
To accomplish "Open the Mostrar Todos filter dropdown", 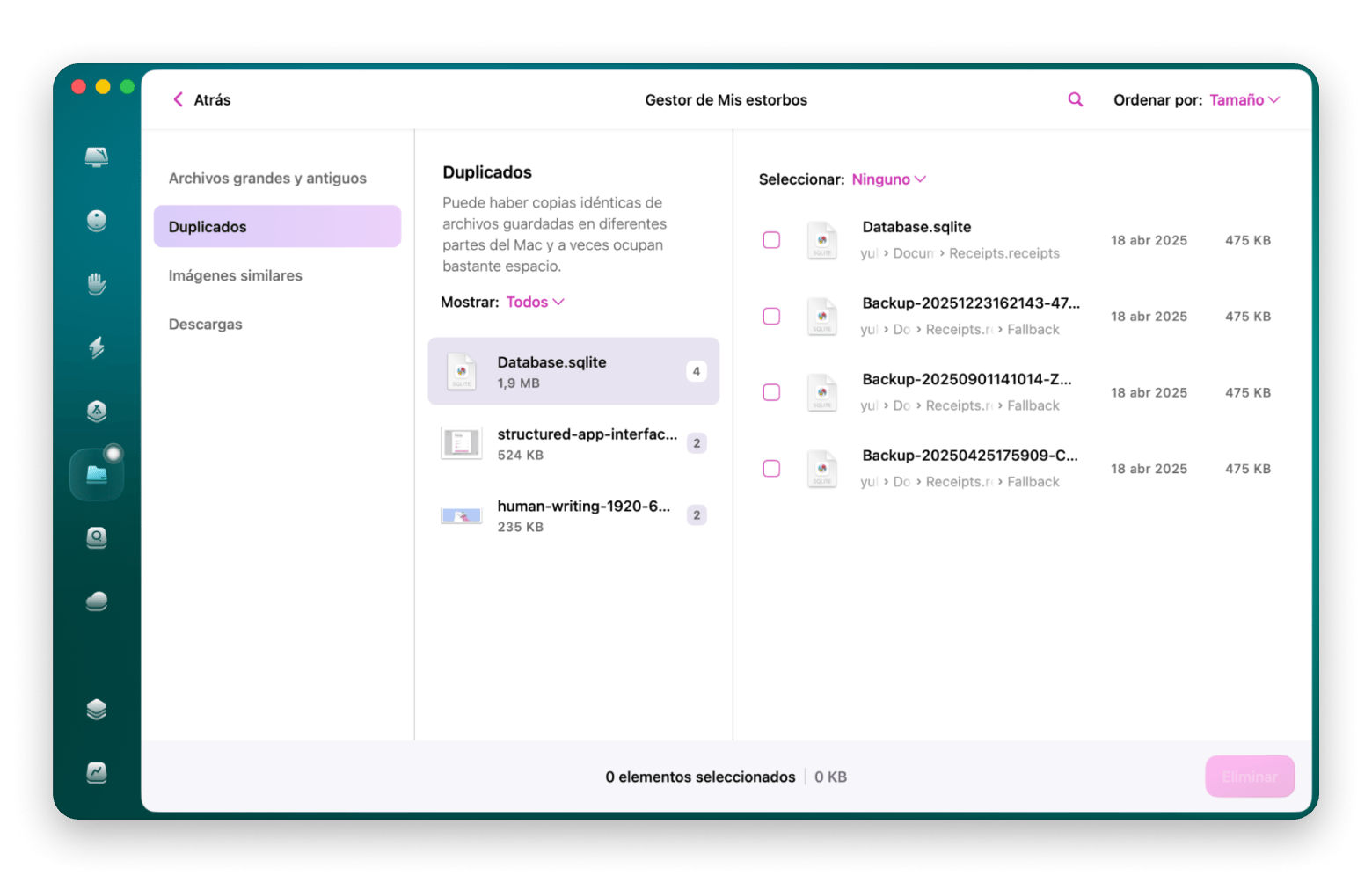I will click(x=535, y=303).
